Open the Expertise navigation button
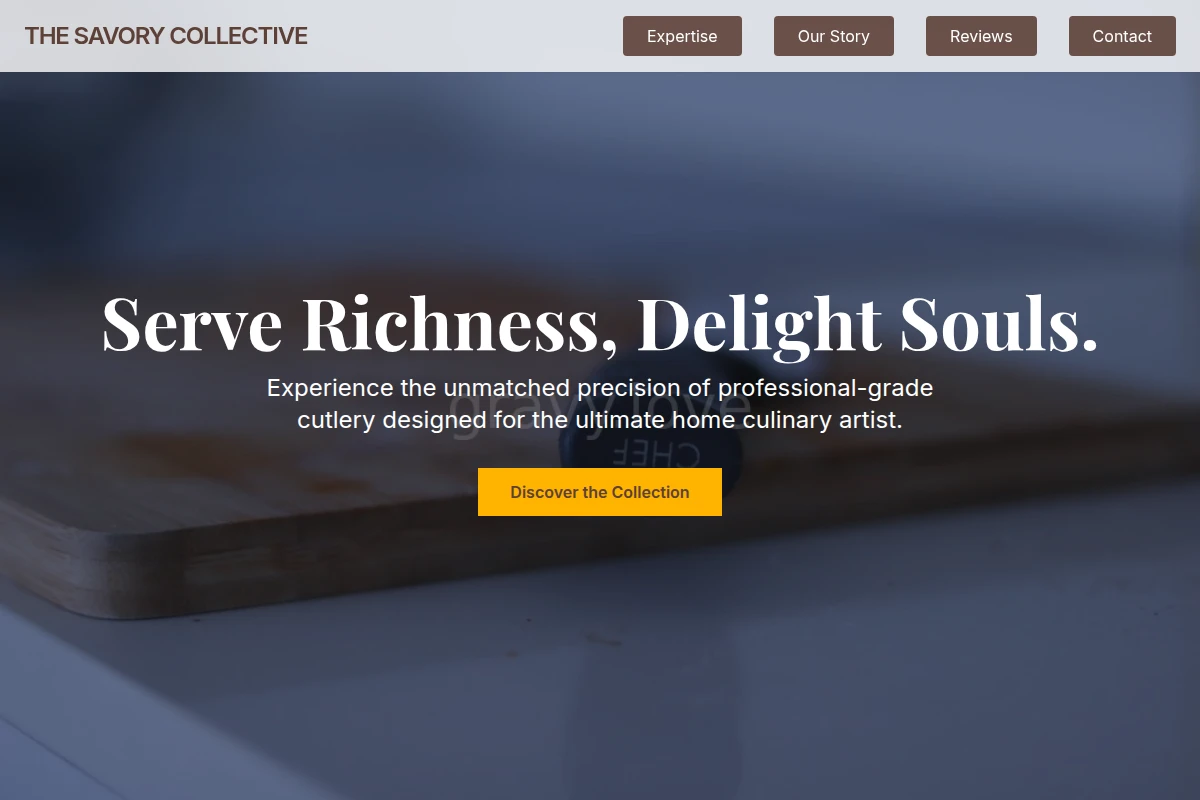 [682, 36]
